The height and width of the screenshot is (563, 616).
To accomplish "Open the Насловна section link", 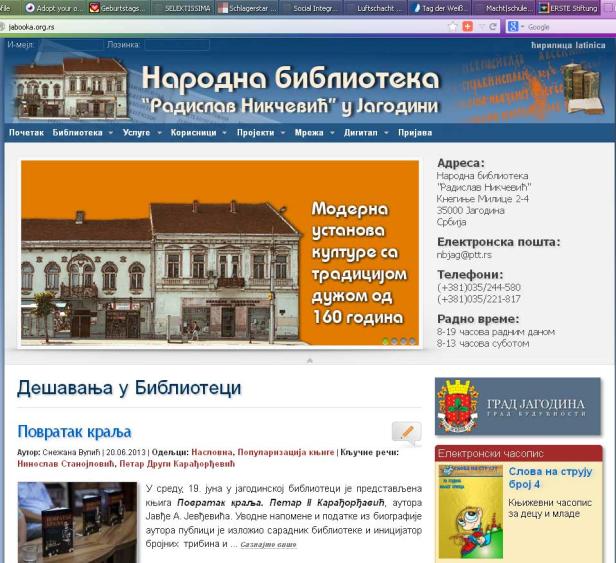I will 212,452.
